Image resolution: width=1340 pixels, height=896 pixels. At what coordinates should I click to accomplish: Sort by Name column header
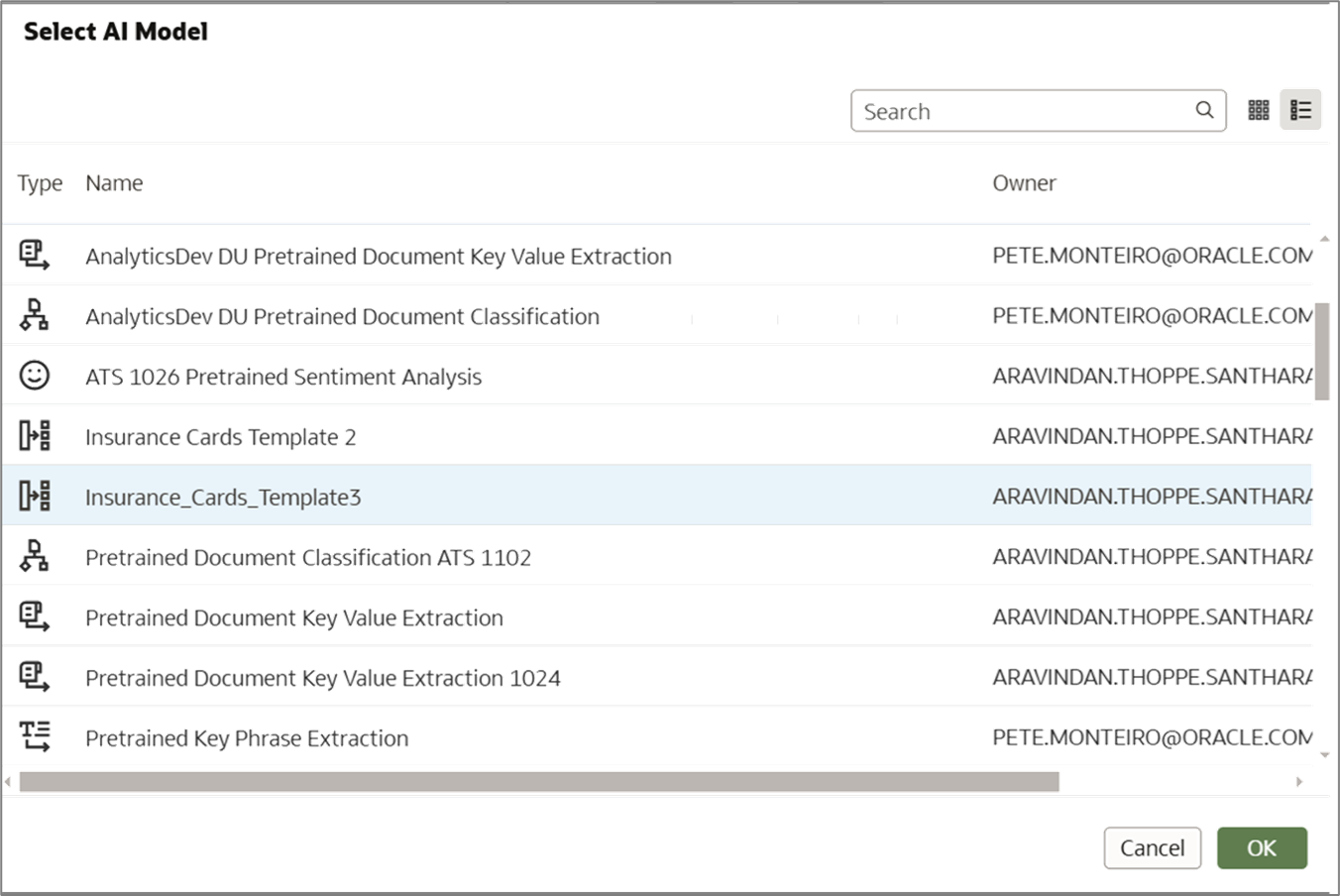tap(114, 183)
